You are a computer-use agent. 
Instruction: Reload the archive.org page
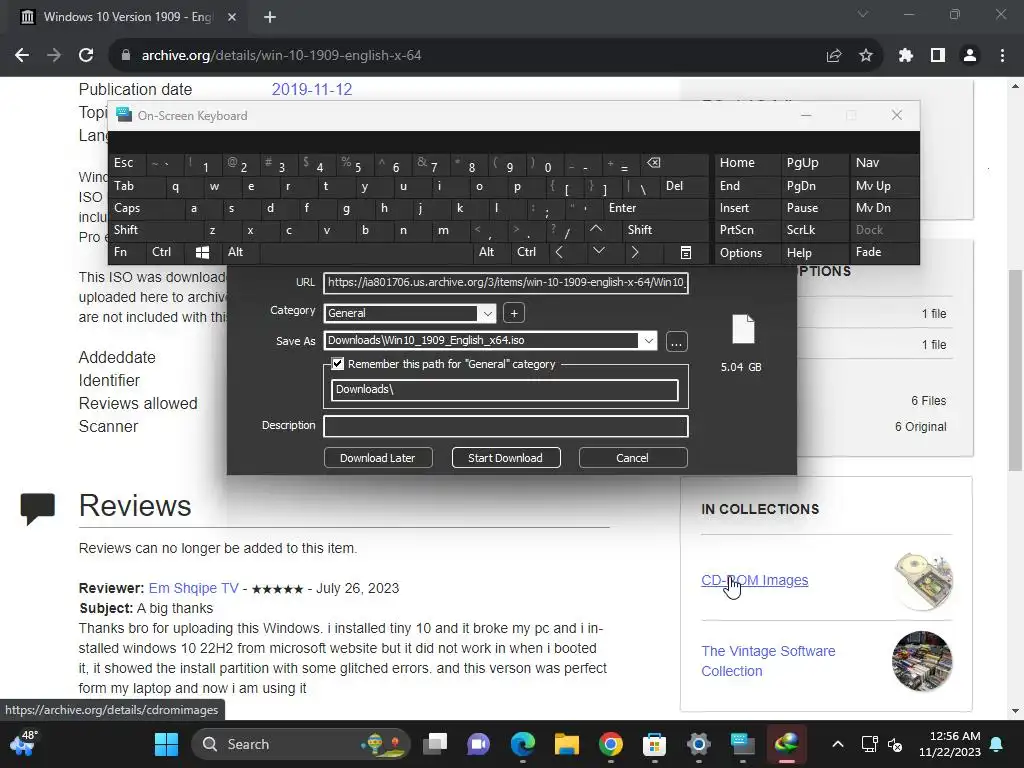point(86,56)
